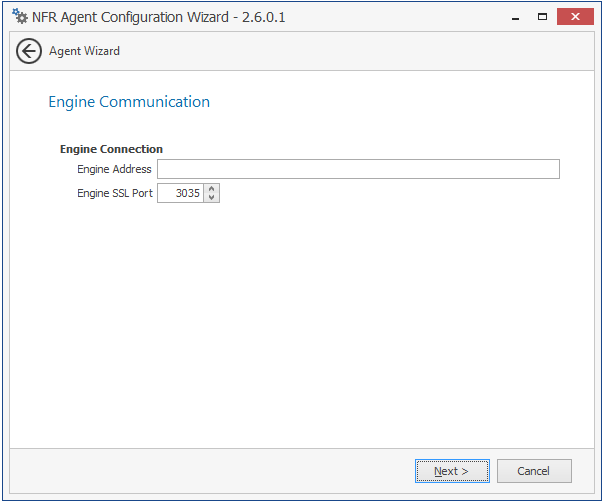Image resolution: width=605 pixels, height=503 pixels.
Task: Click the Engine SSL Port label
Action: 115,193
